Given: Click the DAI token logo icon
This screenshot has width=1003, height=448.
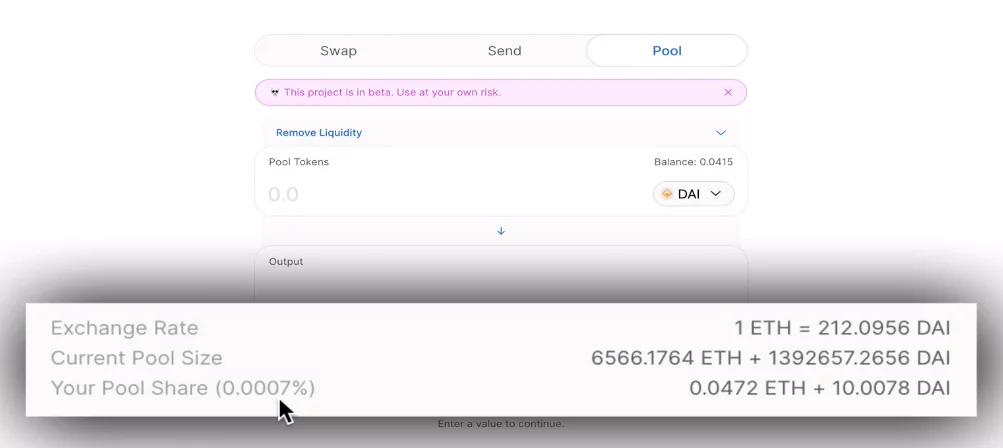Looking at the screenshot, I should 667,194.
